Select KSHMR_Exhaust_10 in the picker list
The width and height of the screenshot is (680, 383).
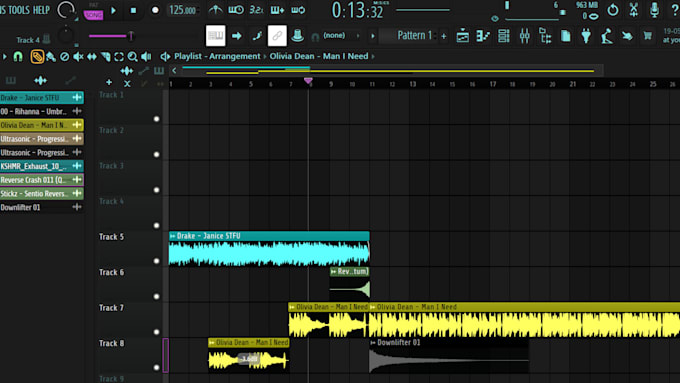click(x=41, y=166)
